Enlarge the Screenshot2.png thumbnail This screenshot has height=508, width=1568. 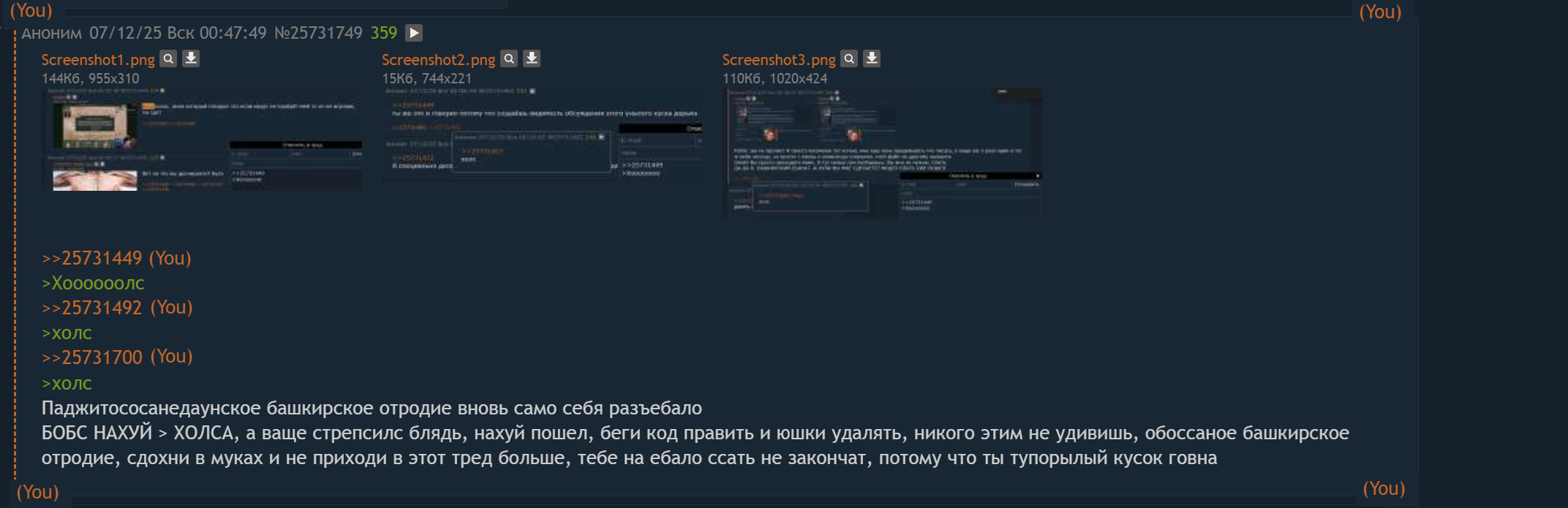[542, 134]
